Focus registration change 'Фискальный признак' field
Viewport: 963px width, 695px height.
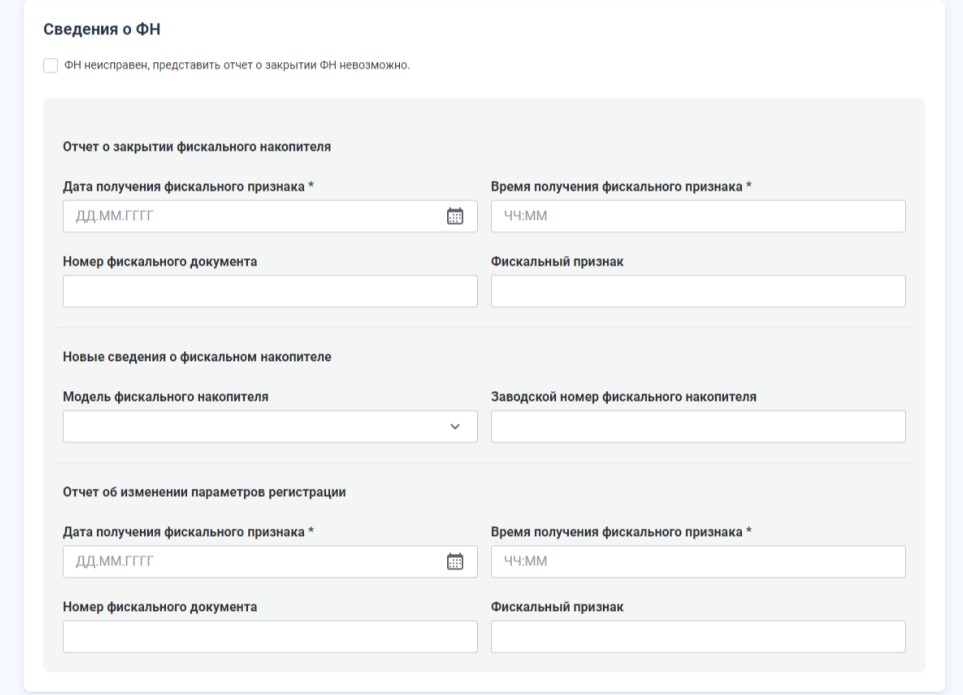[698, 636]
